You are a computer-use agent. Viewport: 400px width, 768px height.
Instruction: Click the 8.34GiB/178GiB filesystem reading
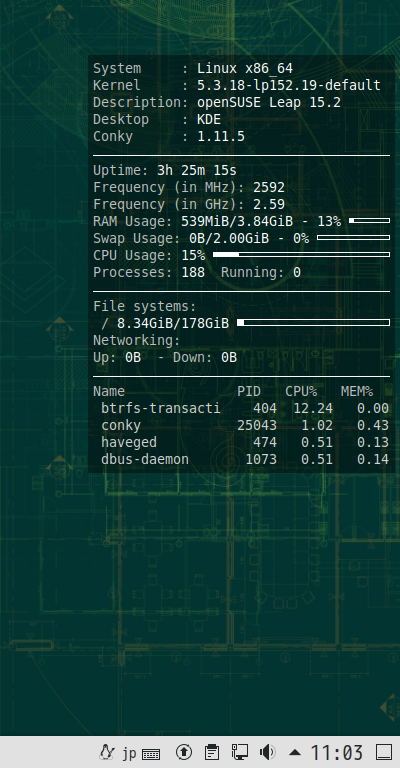point(173,323)
